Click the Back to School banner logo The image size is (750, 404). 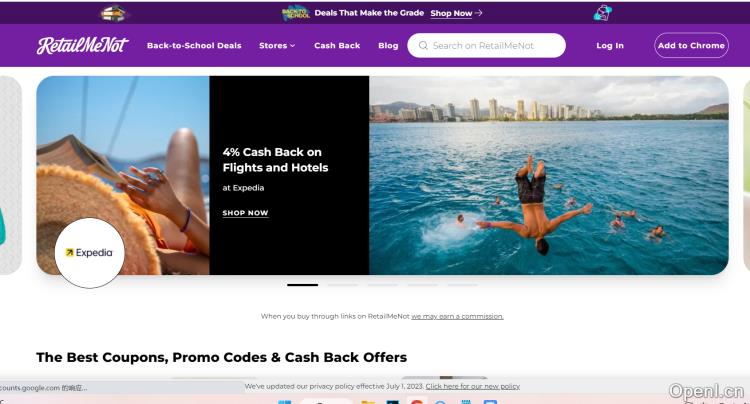coord(296,13)
